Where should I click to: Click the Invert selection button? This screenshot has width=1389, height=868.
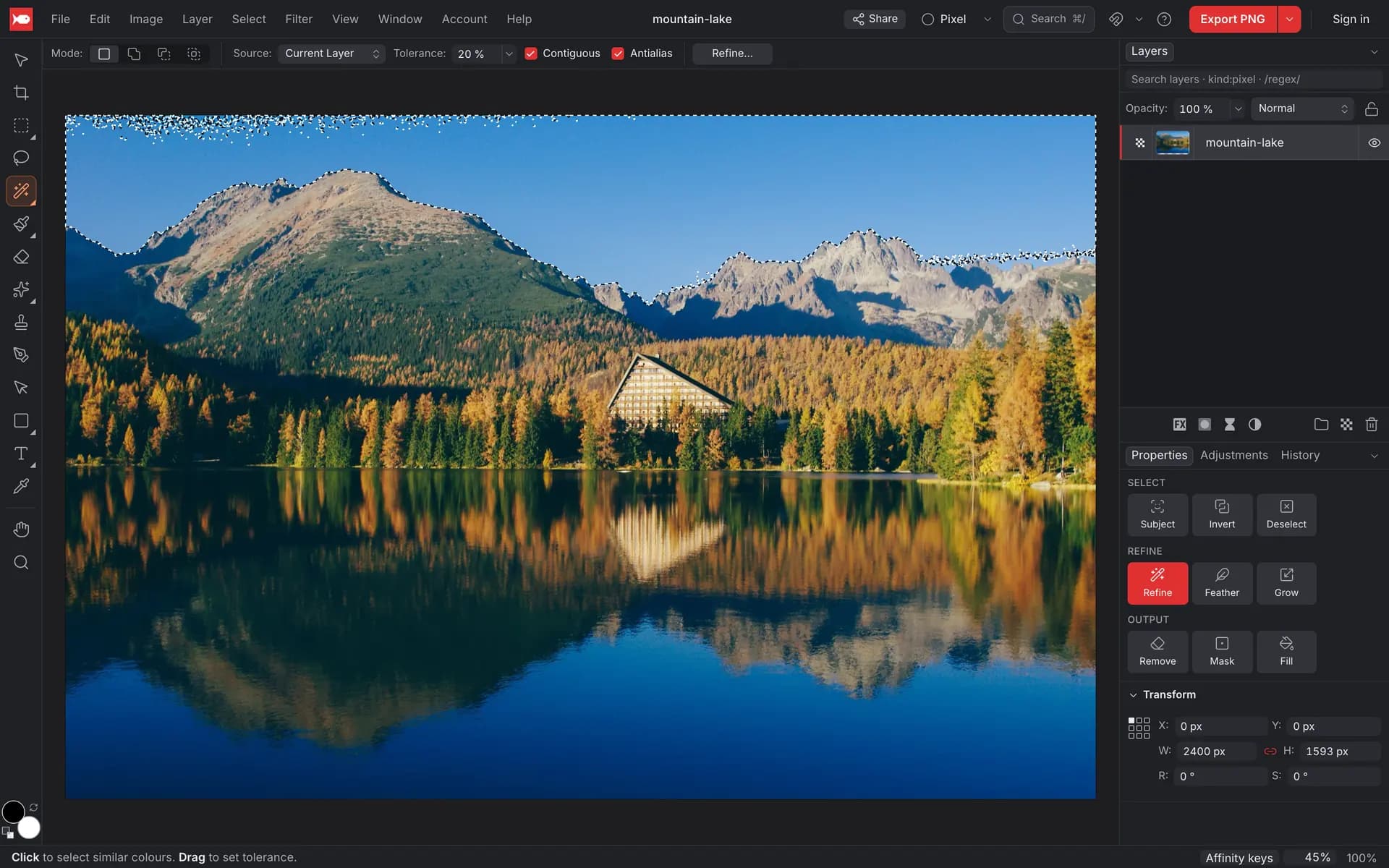pyautogui.click(x=1221, y=515)
